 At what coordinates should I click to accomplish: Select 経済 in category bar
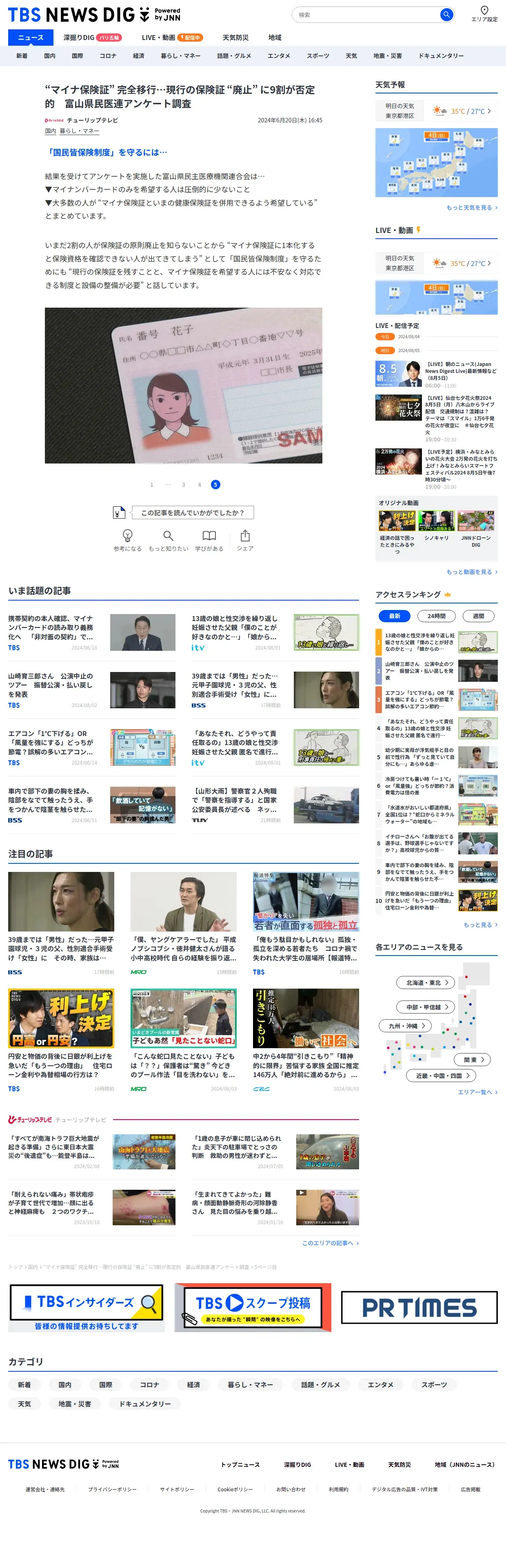click(x=138, y=56)
